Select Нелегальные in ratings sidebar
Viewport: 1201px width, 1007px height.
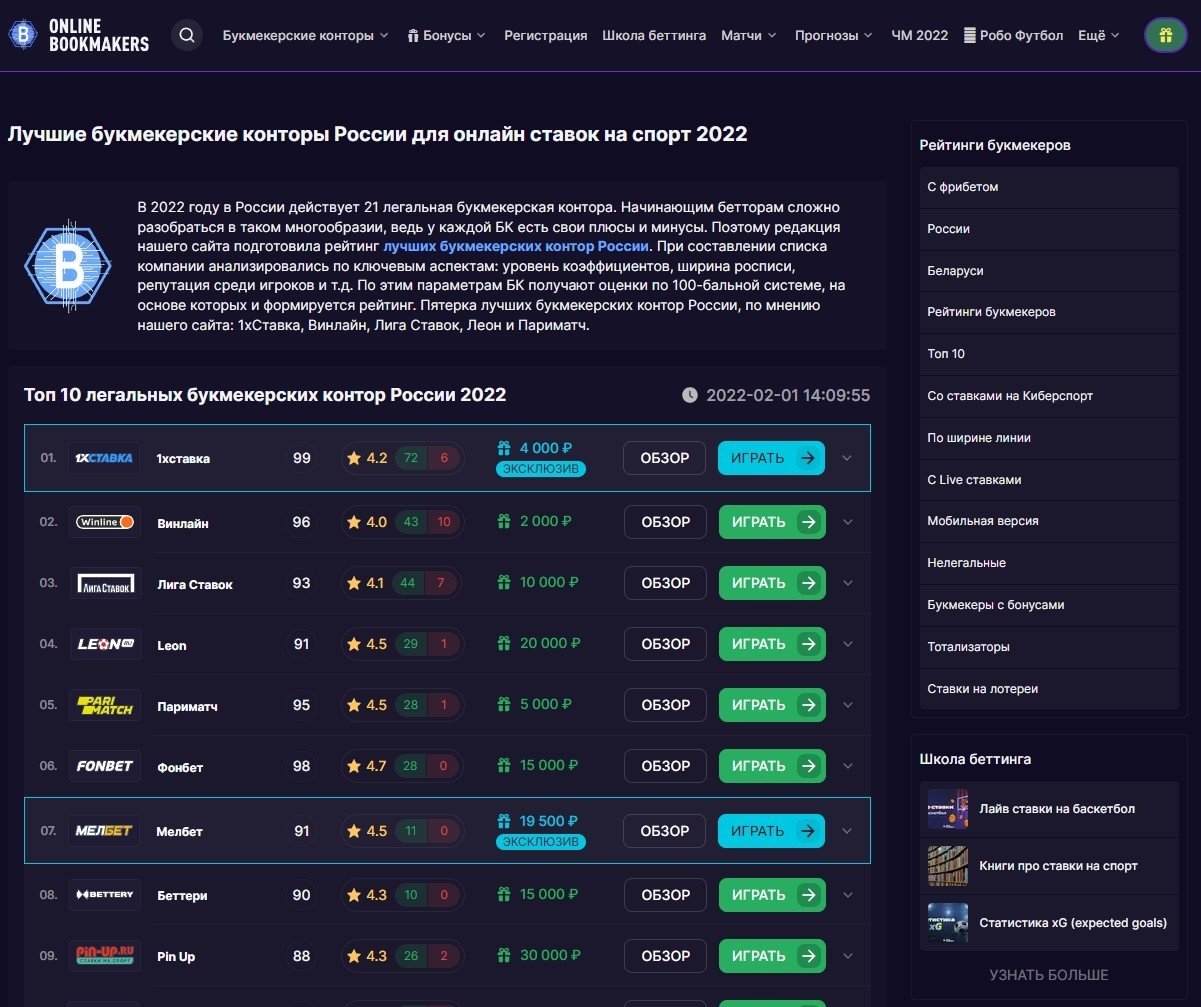click(1049, 563)
